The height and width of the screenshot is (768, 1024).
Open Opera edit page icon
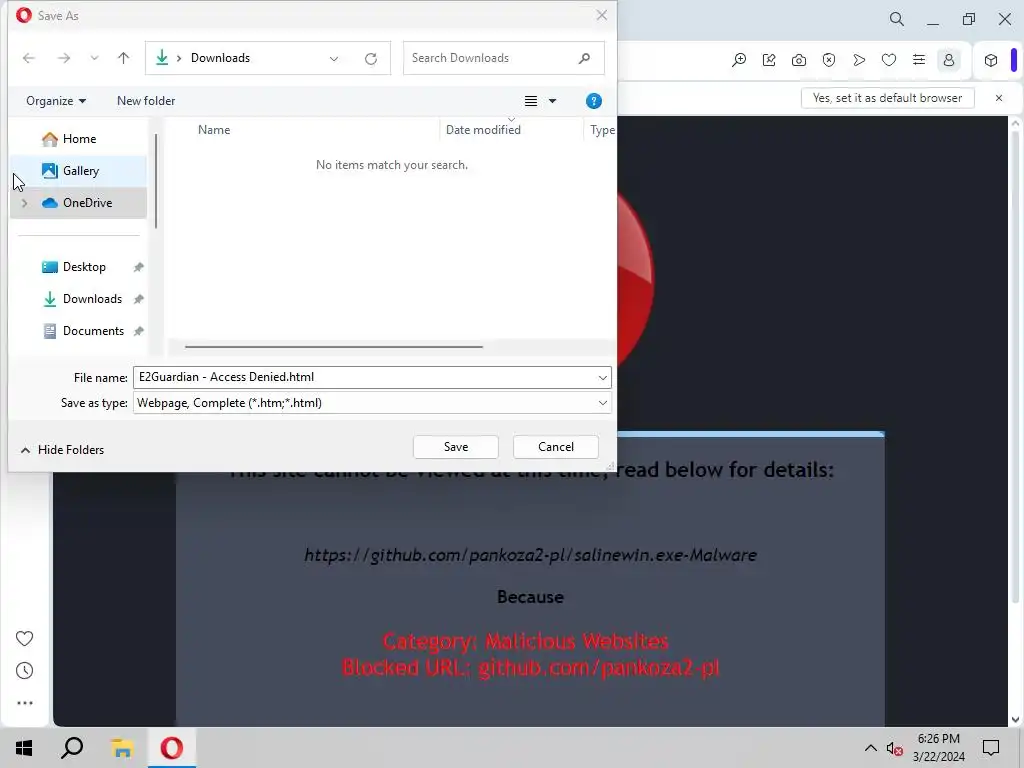pyautogui.click(x=769, y=60)
